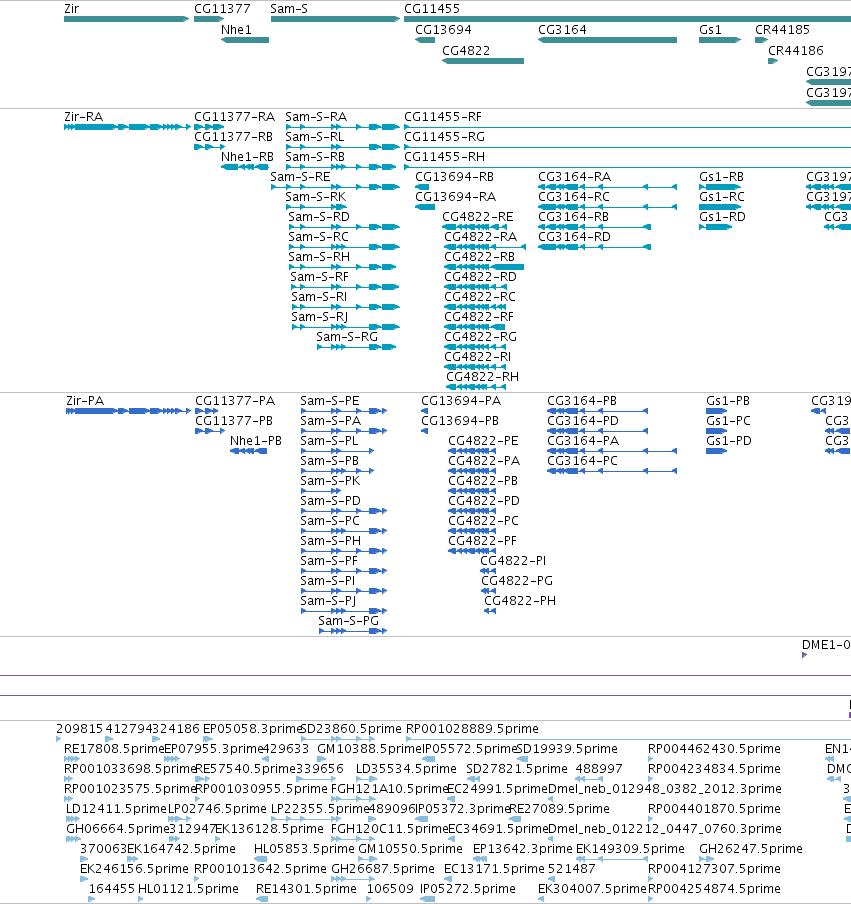Image resolution: width=851 pixels, height=904 pixels.
Task: Click the SD23860.5prime EST label
Action: coord(351,729)
